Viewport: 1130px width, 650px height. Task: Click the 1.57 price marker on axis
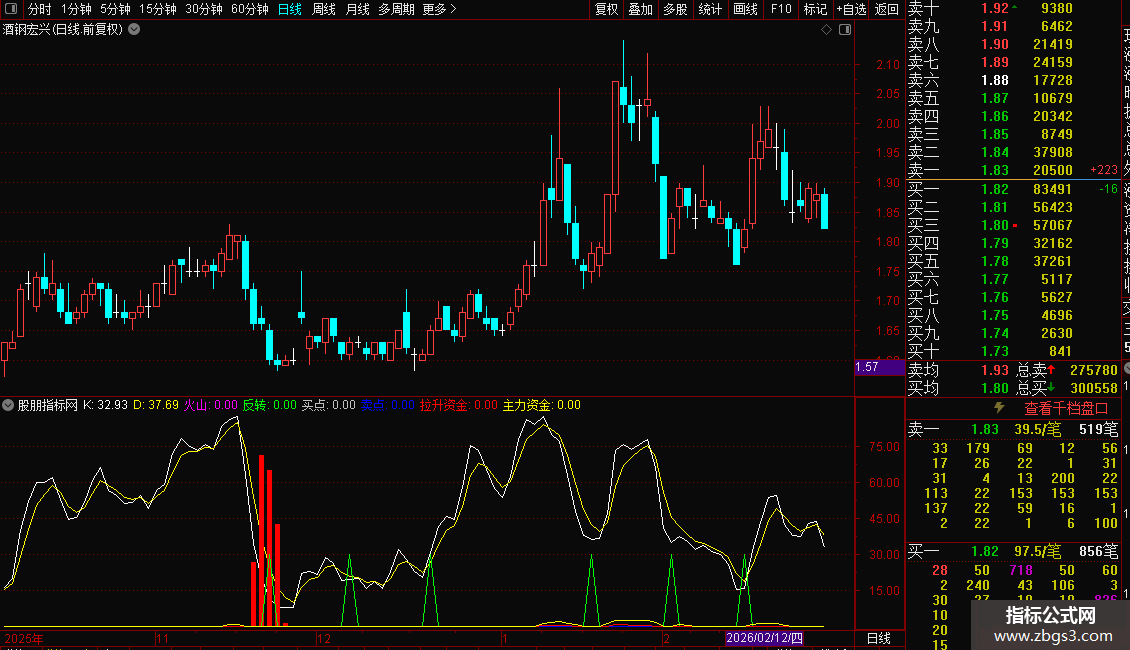coord(879,367)
